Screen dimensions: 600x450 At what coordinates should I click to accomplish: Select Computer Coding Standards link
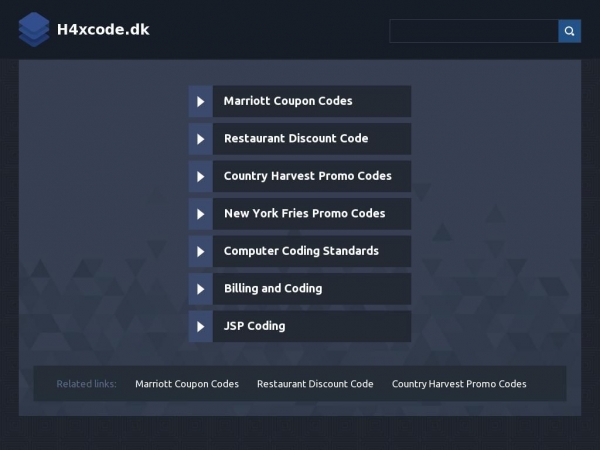301,251
